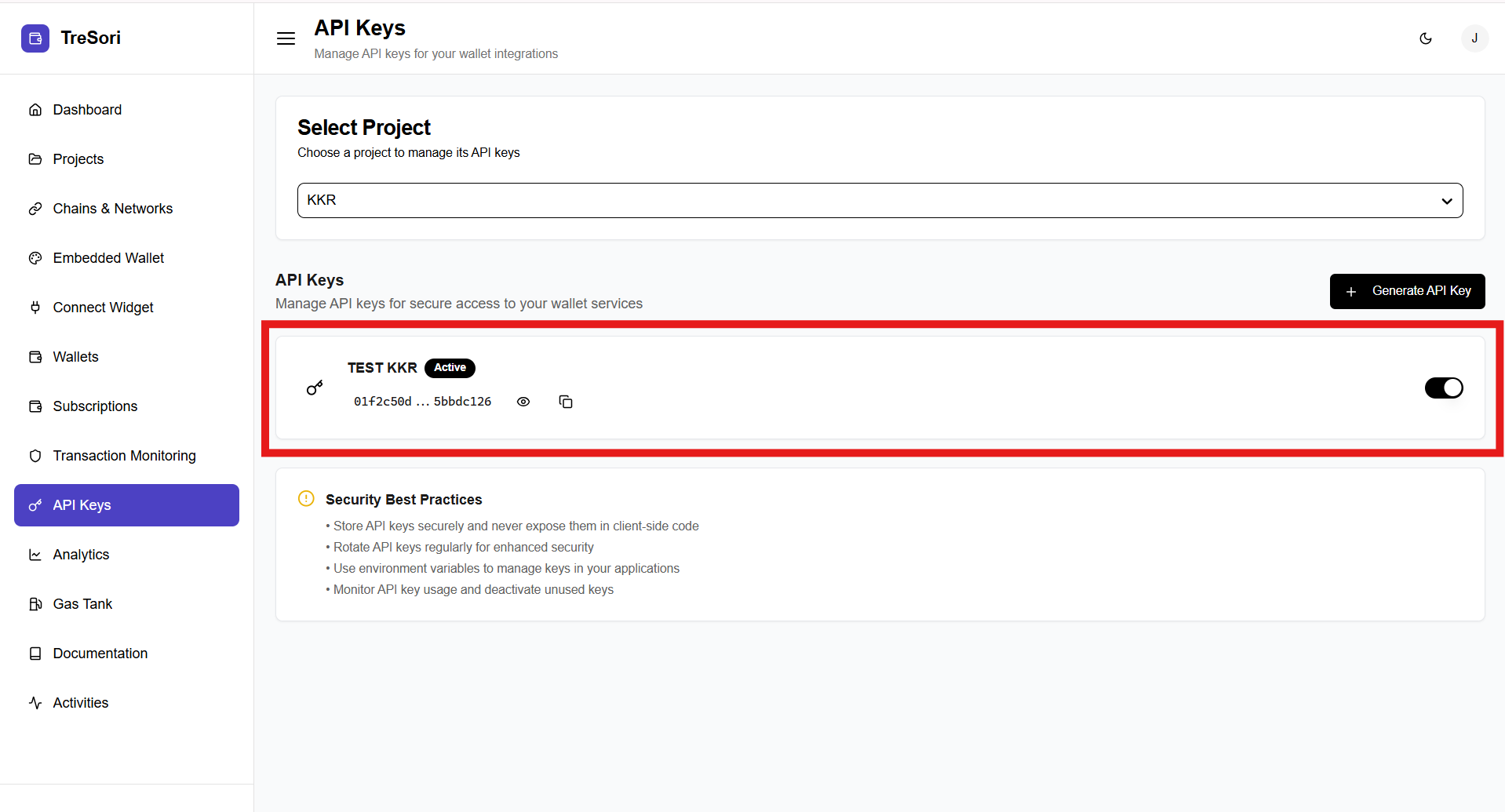This screenshot has width=1505, height=812.
Task: Click the TreSori wallet logo icon
Action: point(35,38)
